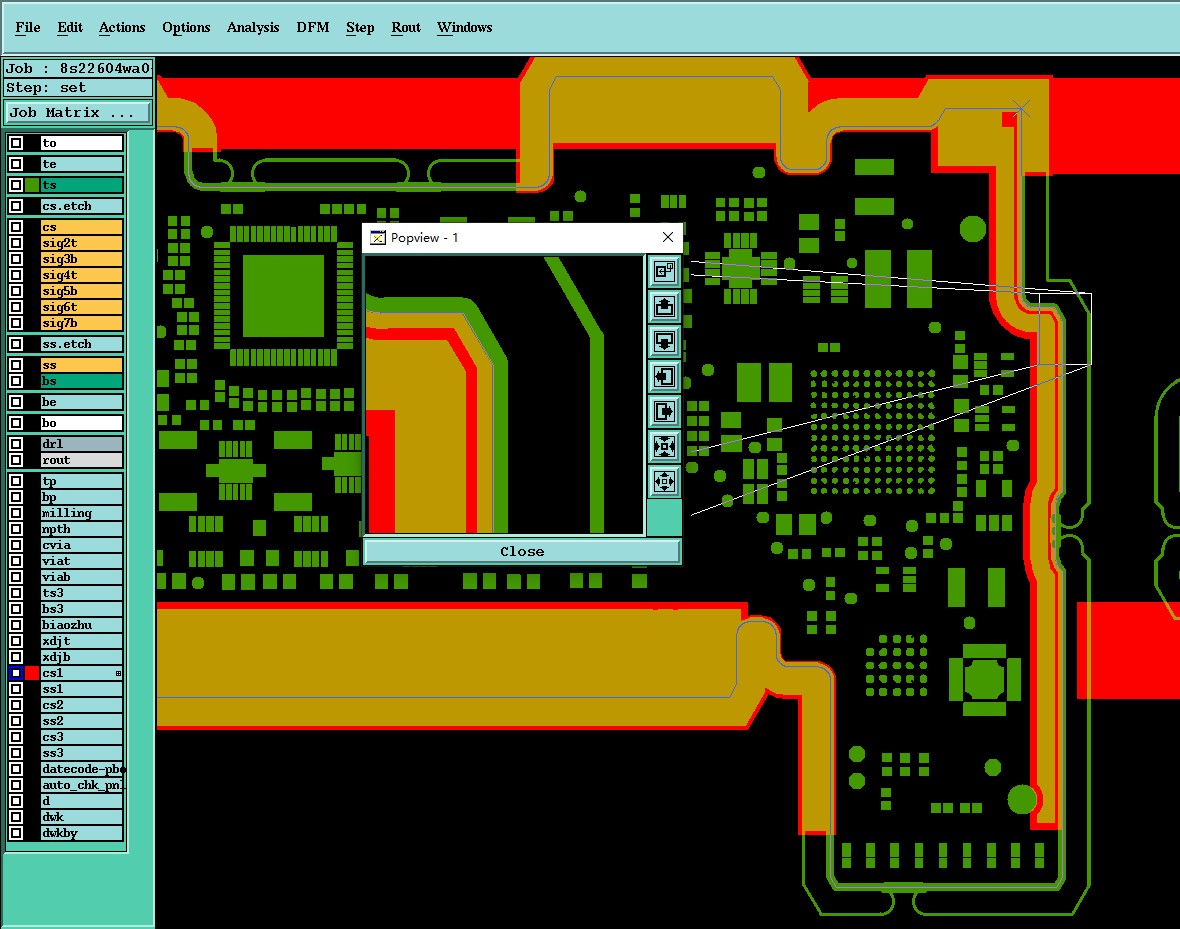Screen dimensions: 1180x929
Task: Select the bo layer name
Action: [x=81, y=423]
